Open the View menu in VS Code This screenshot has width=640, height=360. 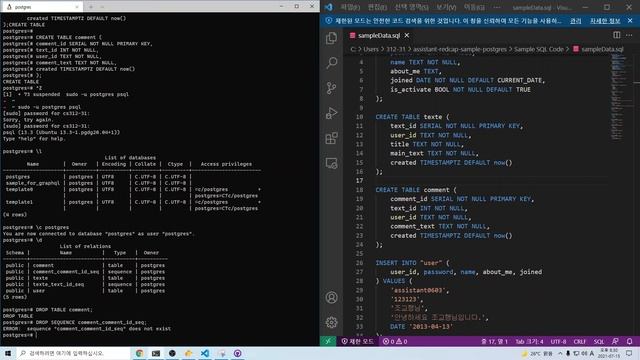(x=446, y=7)
